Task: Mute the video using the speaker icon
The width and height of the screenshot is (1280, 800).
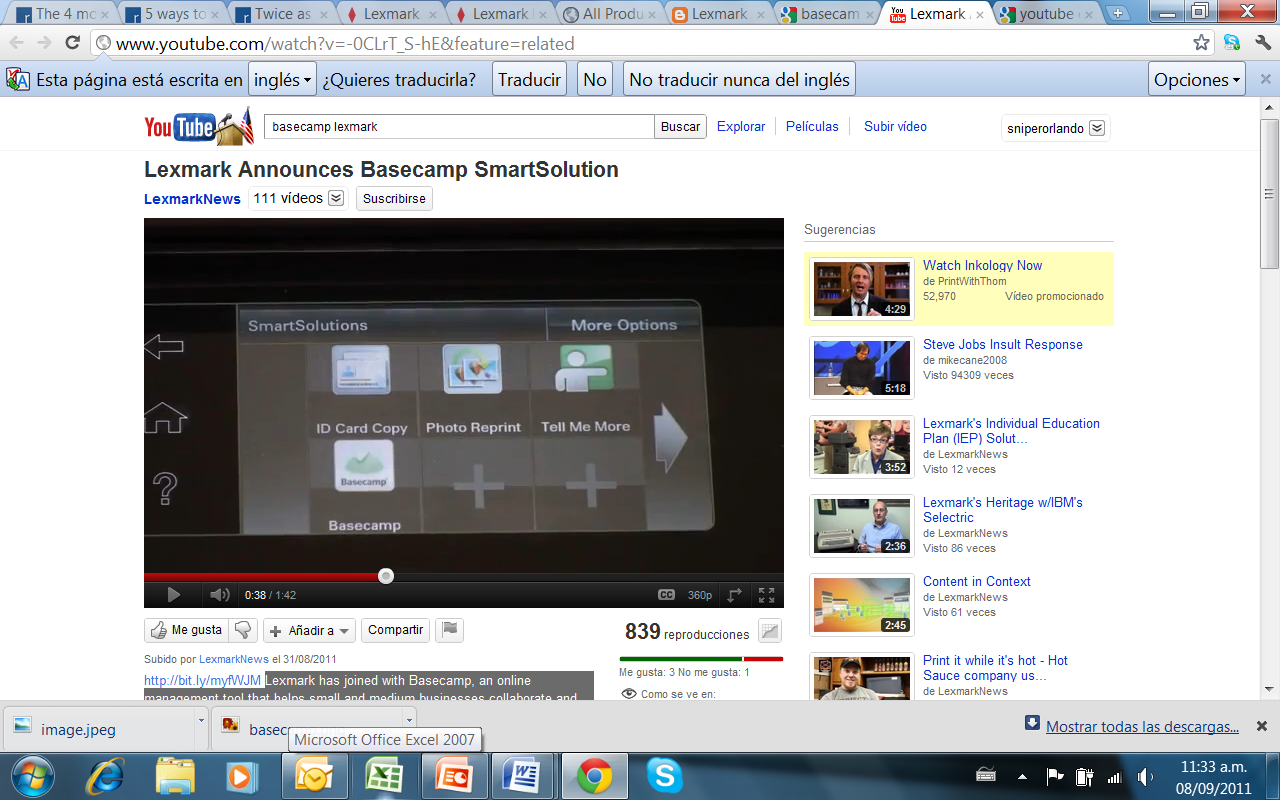Action: click(219, 595)
